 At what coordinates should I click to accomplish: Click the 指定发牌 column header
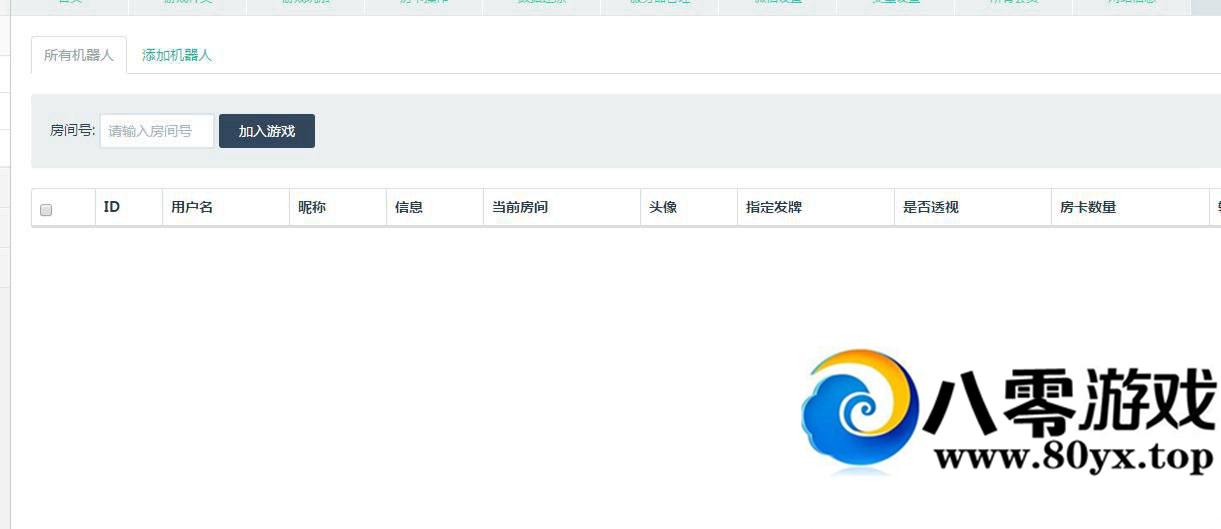[774, 207]
